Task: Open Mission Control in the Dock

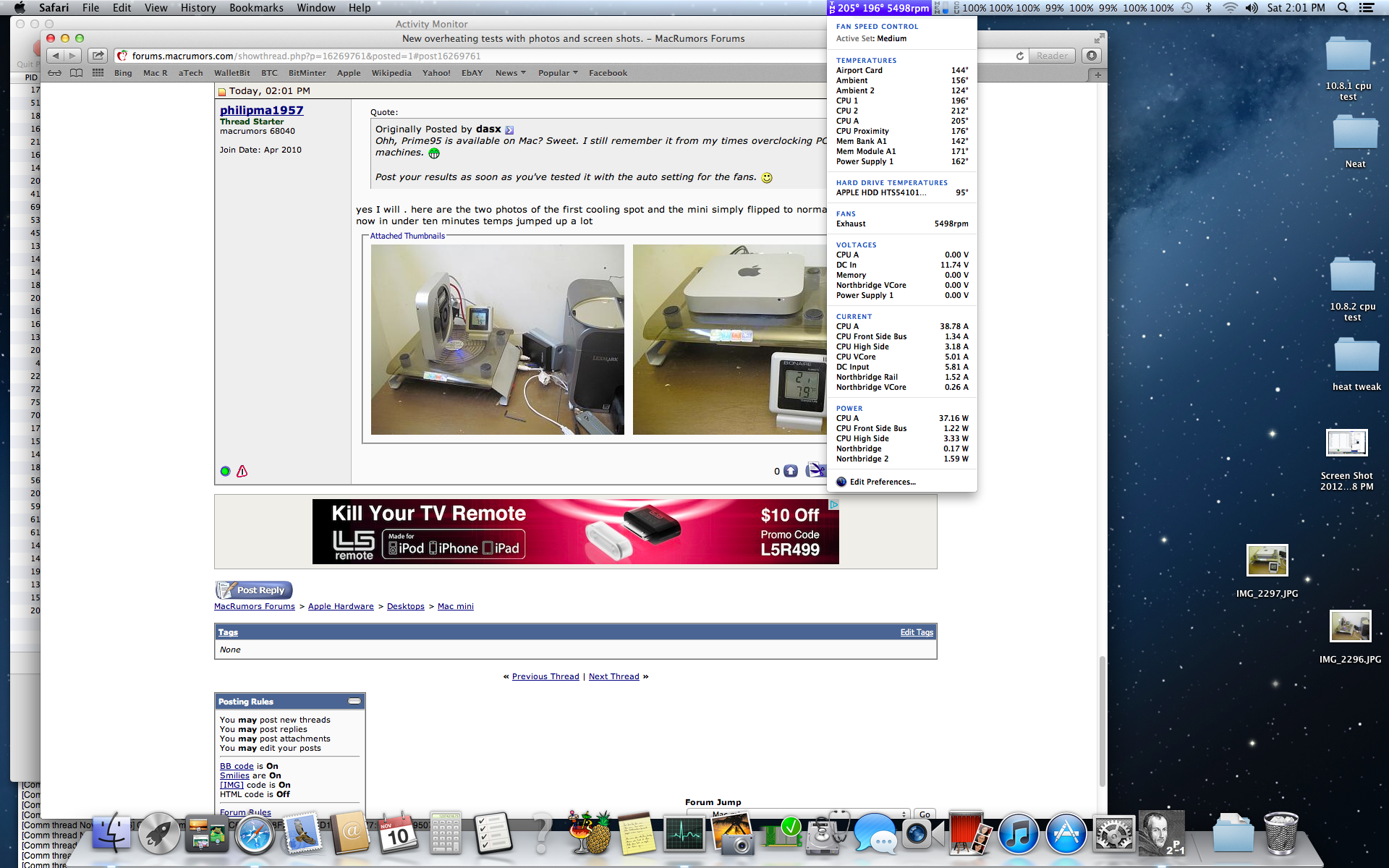Action: 207,833
